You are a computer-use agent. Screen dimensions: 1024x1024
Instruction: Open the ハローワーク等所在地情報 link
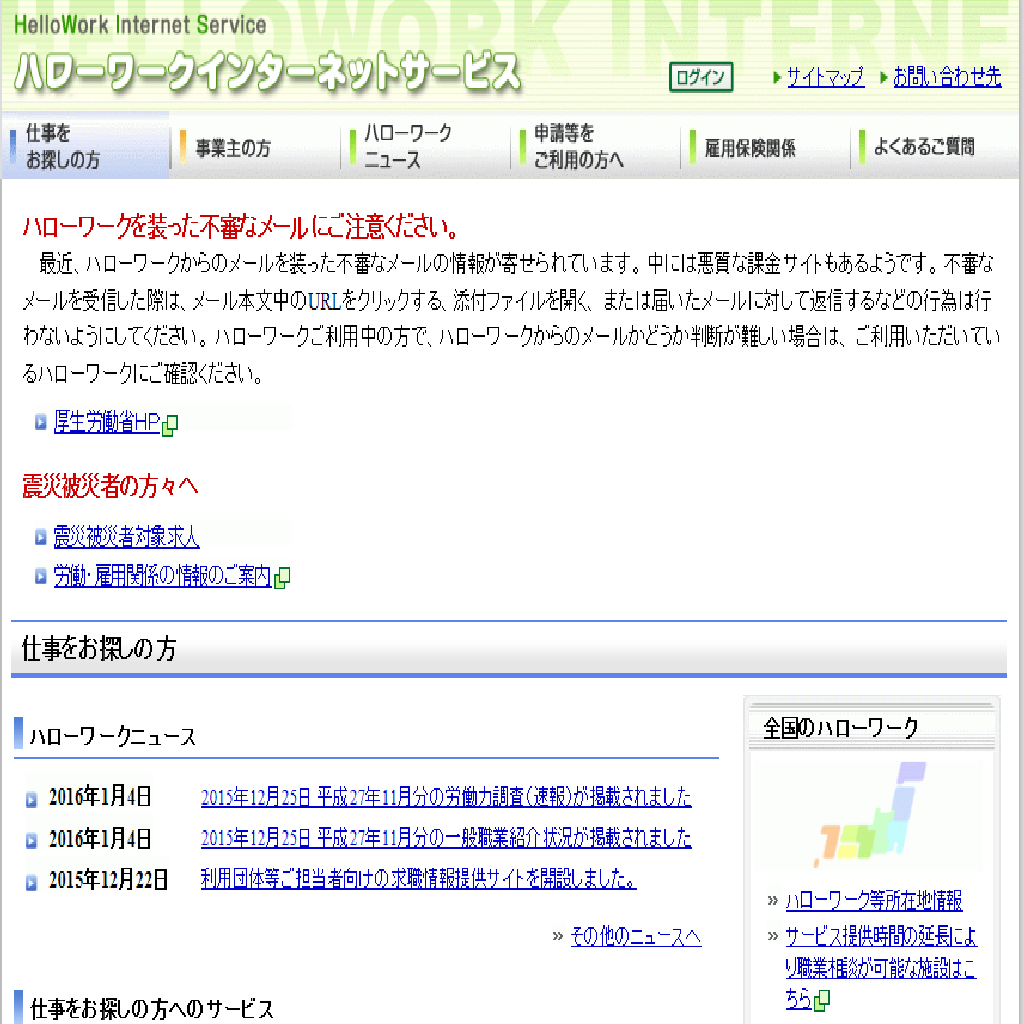874,901
